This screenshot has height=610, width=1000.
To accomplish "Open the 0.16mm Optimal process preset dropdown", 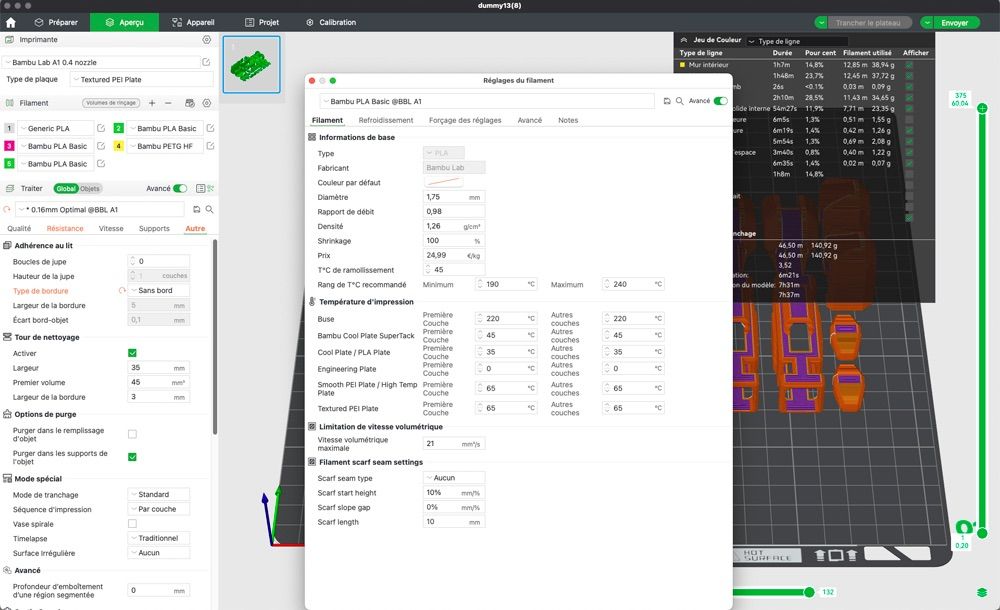I will pyautogui.click(x=100, y=209).
